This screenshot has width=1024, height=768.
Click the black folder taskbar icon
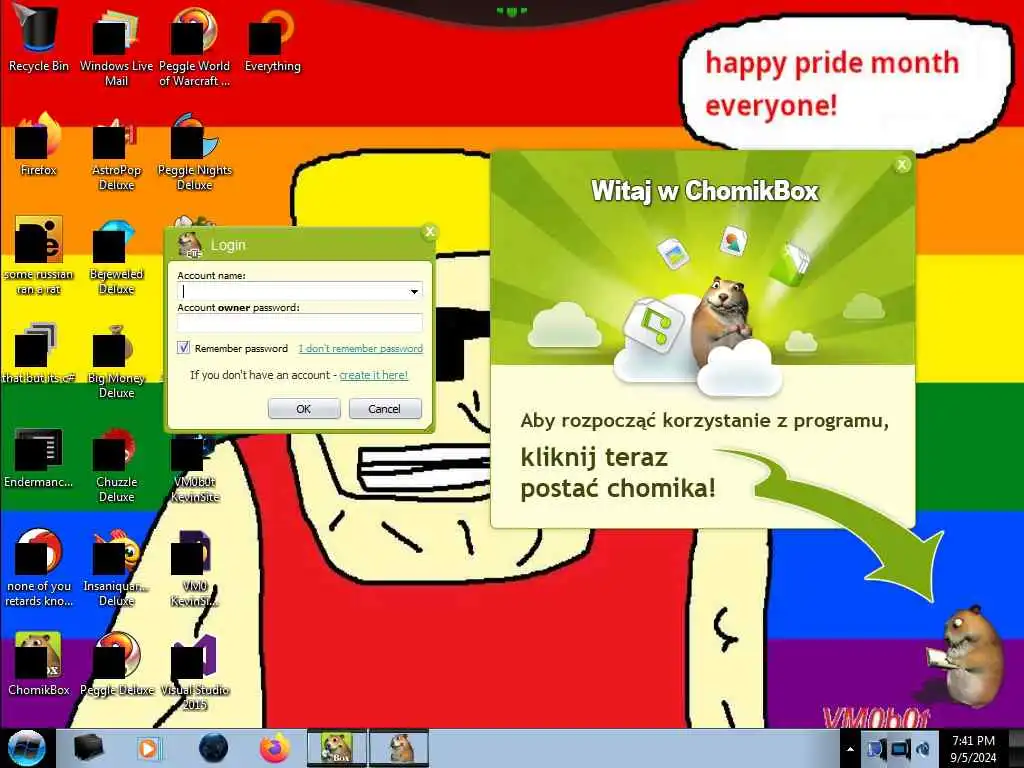88,748
